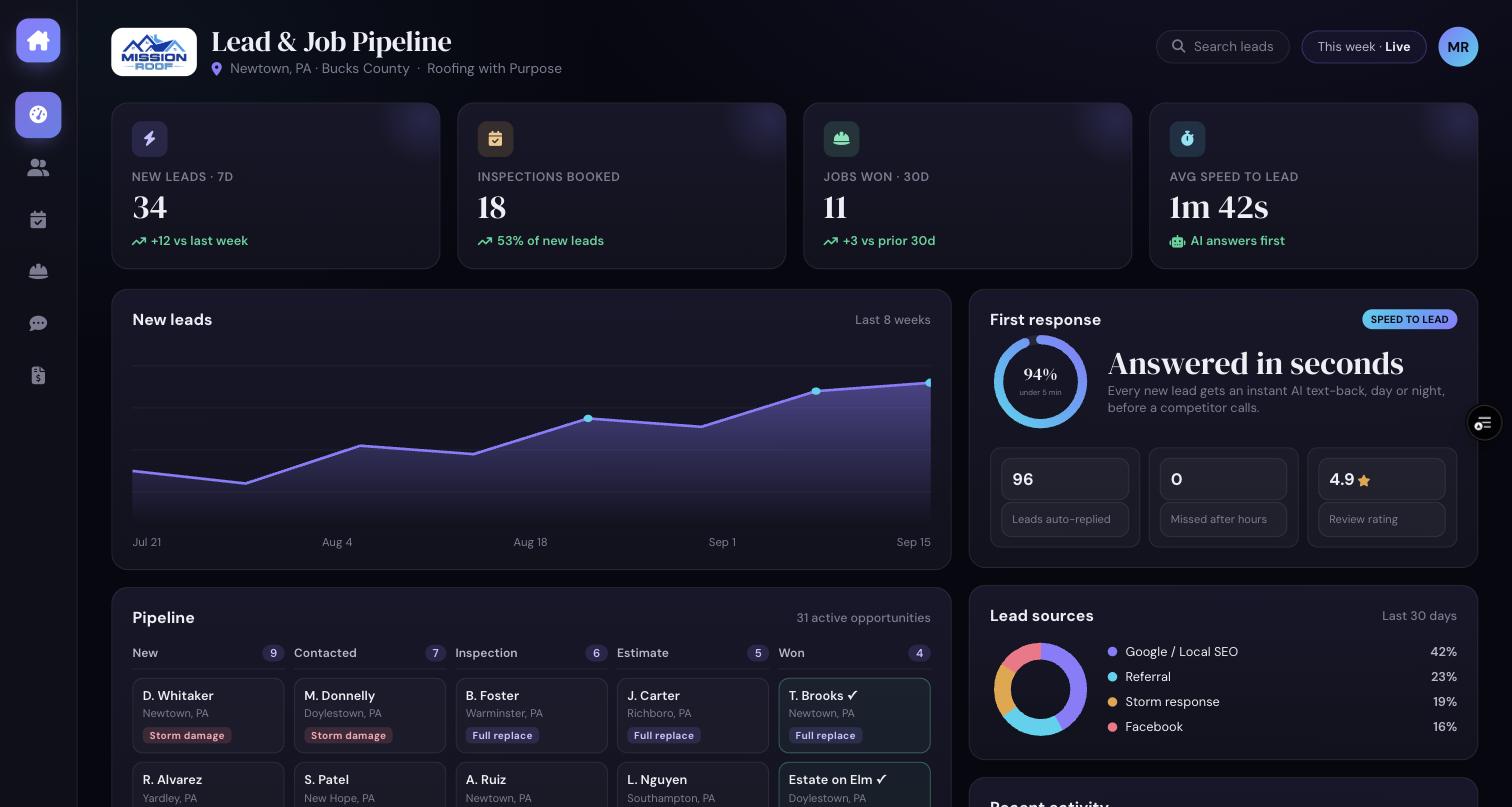This screenshot has width=1512, height=807.
Task: Click the 34 new leads value
Action: tap(150, 208)
